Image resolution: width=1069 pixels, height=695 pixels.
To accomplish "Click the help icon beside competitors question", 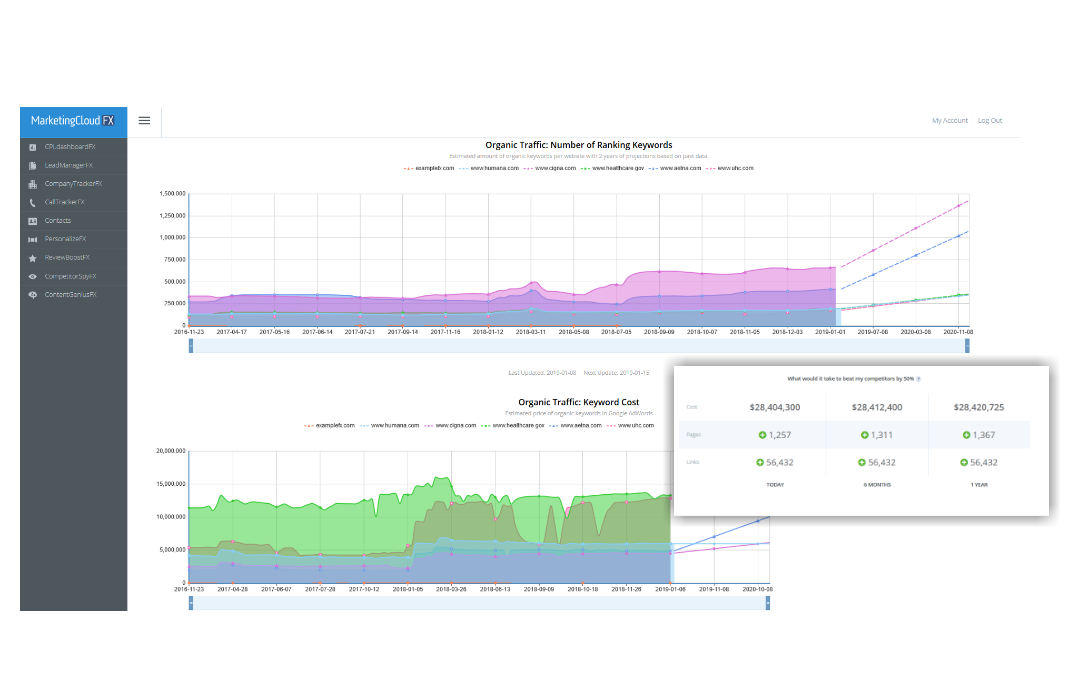I will click(x=919, y=379).
